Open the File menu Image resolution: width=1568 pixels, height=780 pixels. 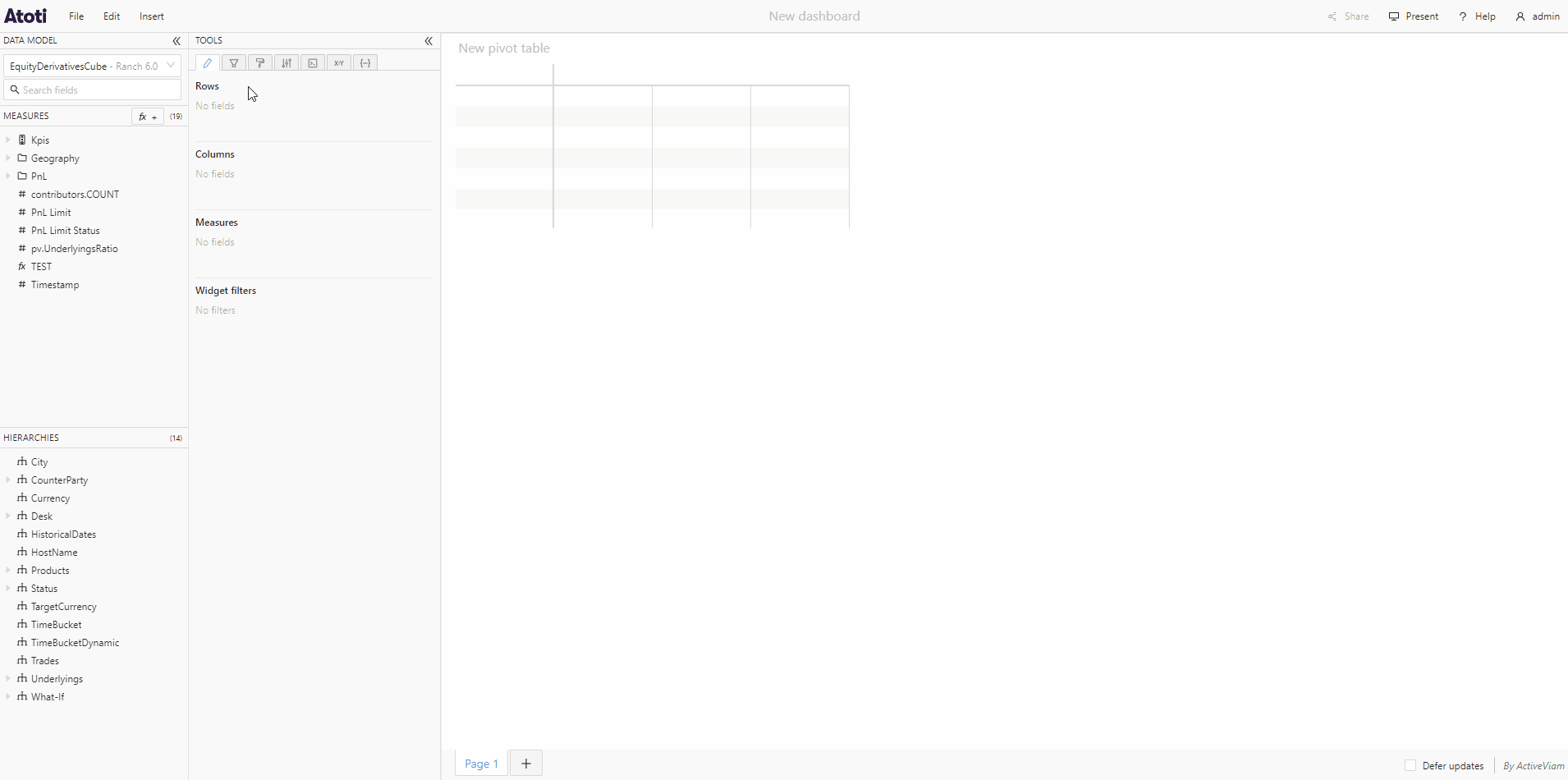[76, 16]
